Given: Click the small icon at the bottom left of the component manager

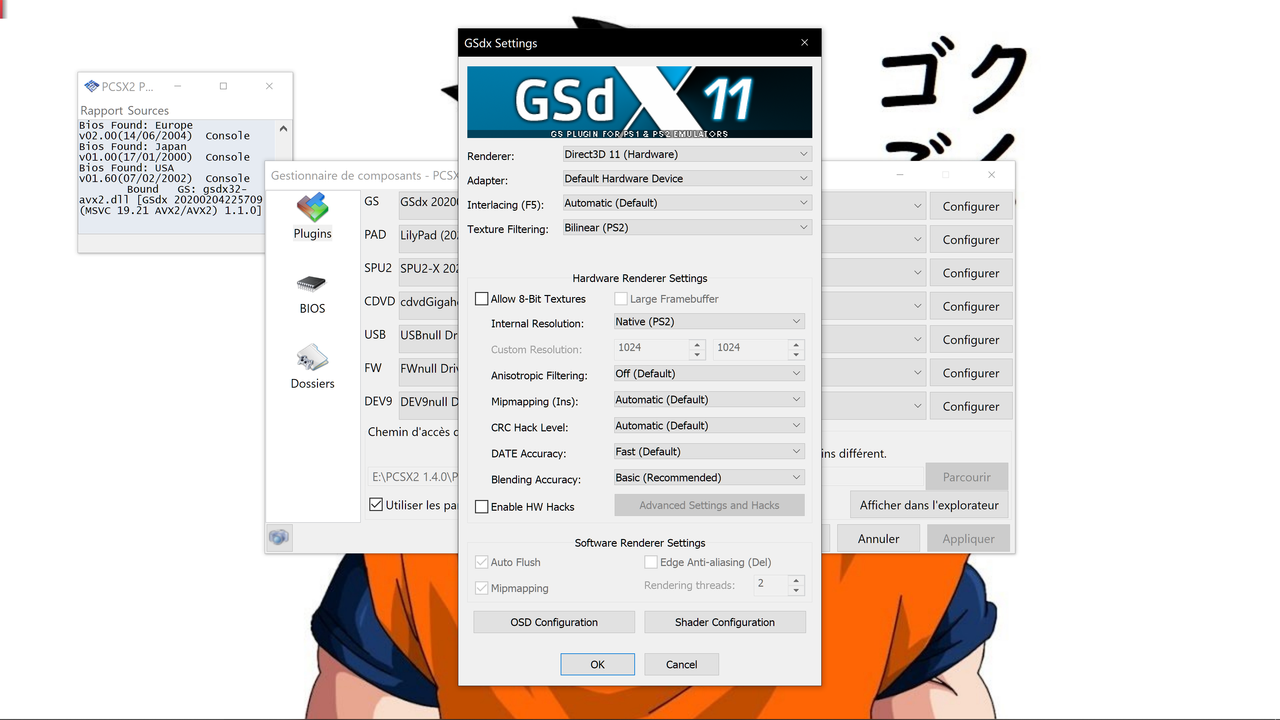Looking at the screenshot, I should click(x=279, y=538).
